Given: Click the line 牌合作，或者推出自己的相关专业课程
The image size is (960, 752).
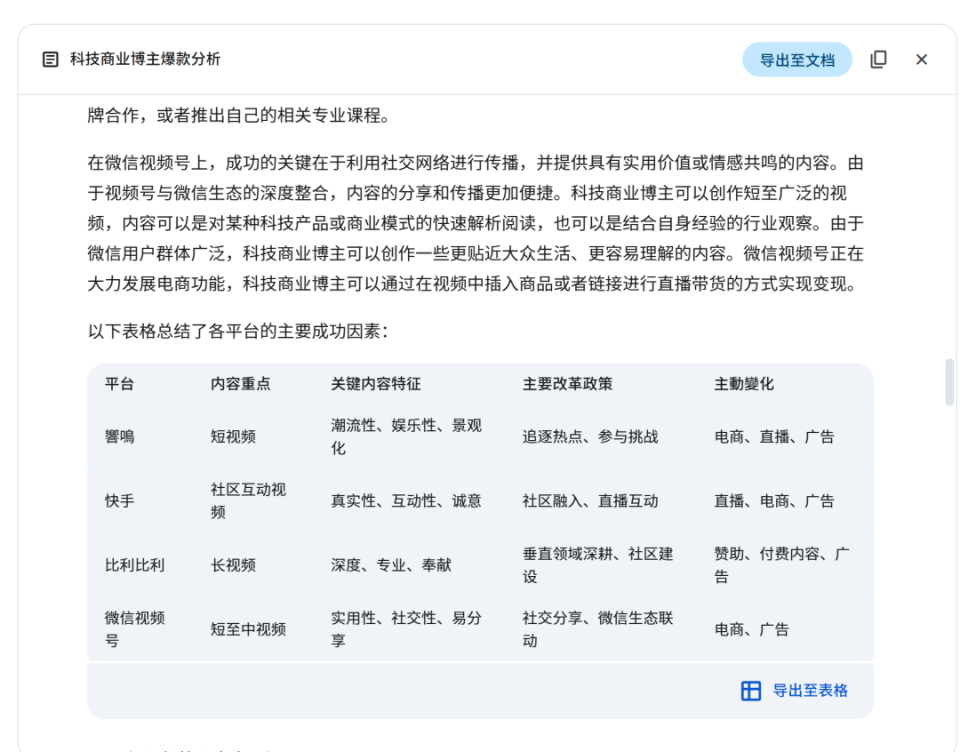Looking at the screenshot, I should (239, 115).
